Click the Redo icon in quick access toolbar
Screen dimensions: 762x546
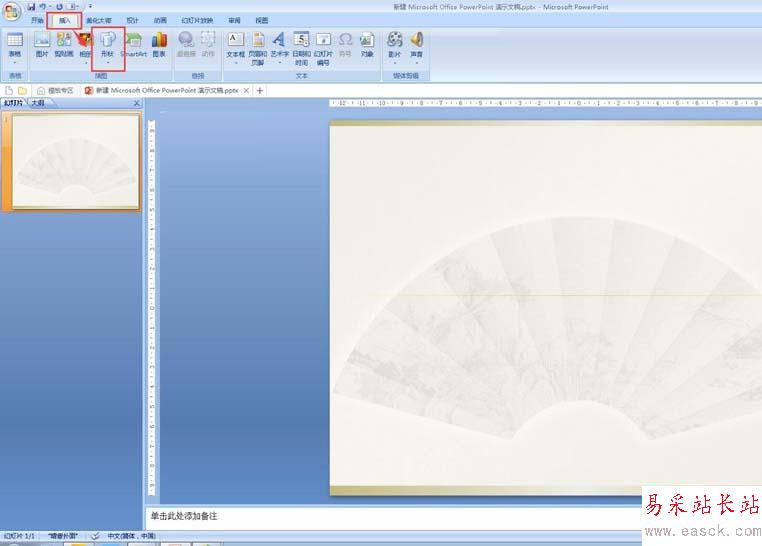(x=59, y=6)
